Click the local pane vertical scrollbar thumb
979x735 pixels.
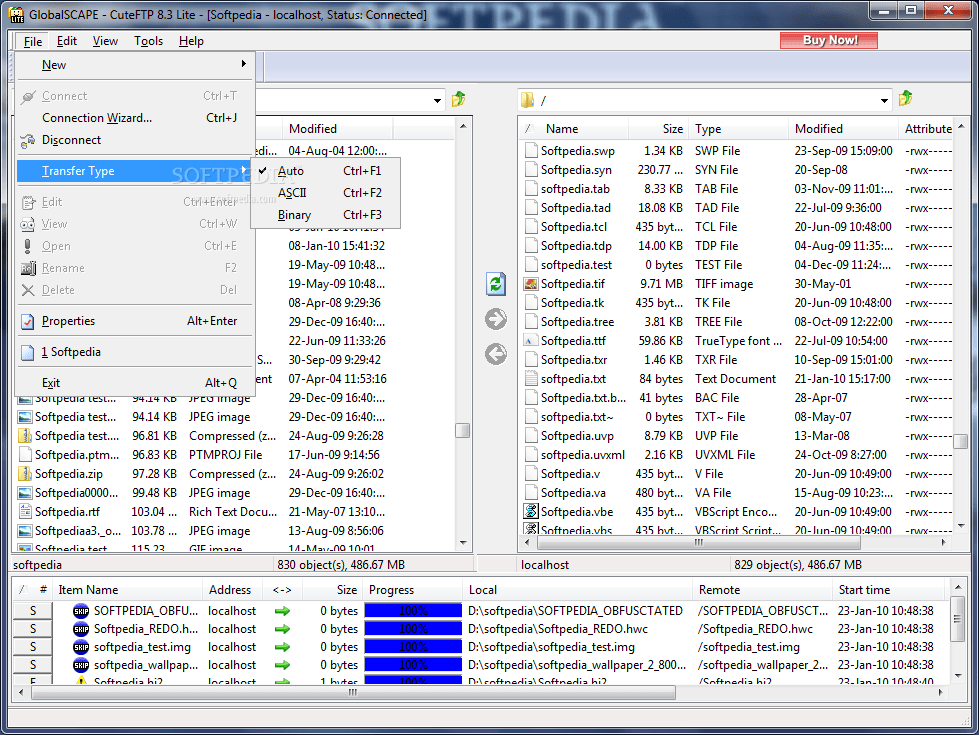click(463, 431)
